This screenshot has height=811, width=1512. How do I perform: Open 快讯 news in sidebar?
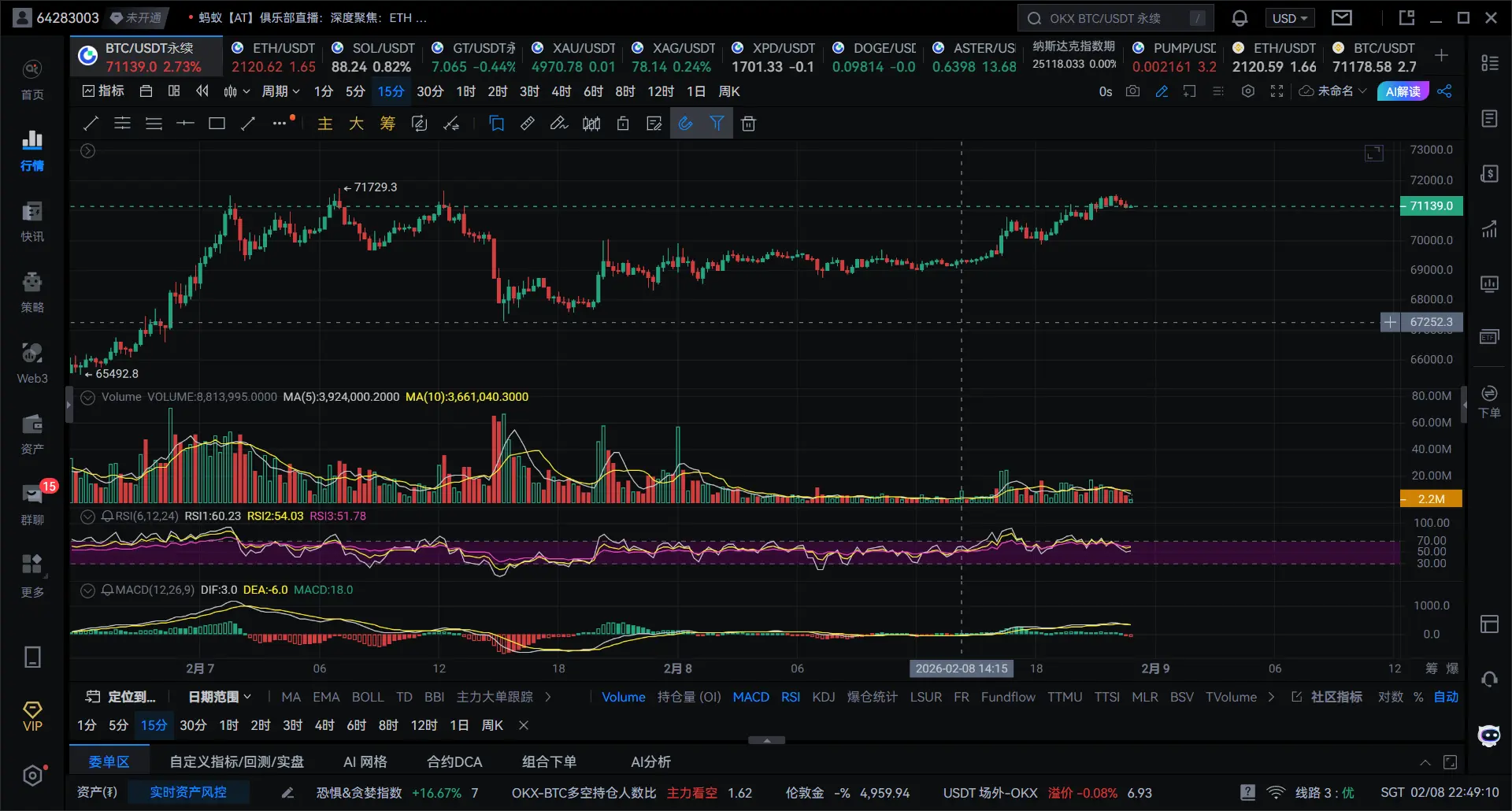pyautogui.click(x=32, y=222)
